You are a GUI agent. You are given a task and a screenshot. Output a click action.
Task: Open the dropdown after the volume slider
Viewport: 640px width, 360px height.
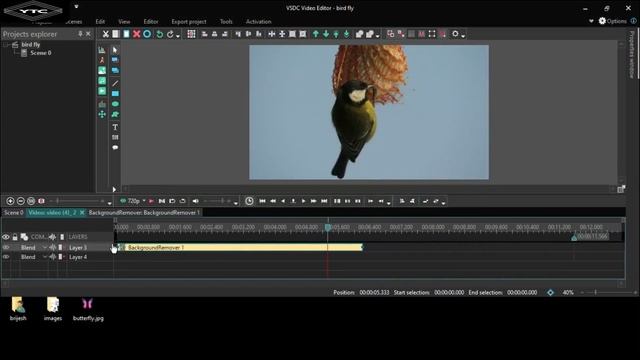(x=236, y=202)
